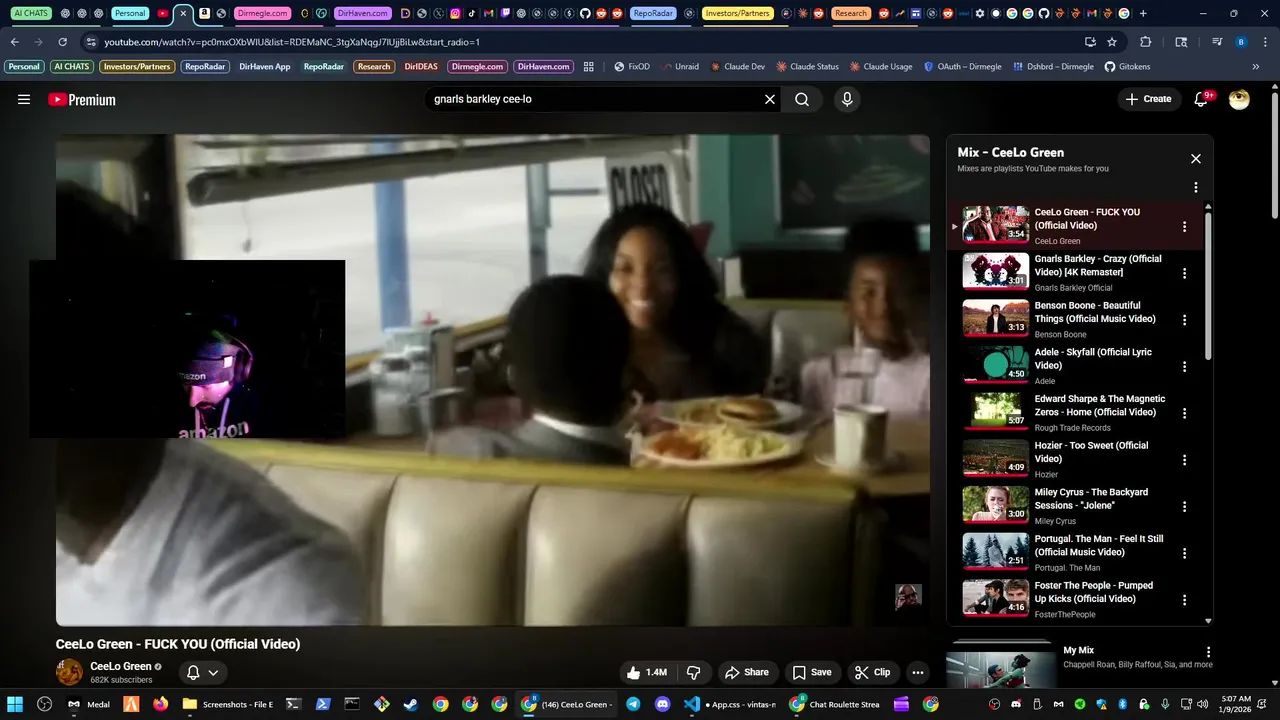Open the YouTube hamburger guide menu

pos(24,99)
